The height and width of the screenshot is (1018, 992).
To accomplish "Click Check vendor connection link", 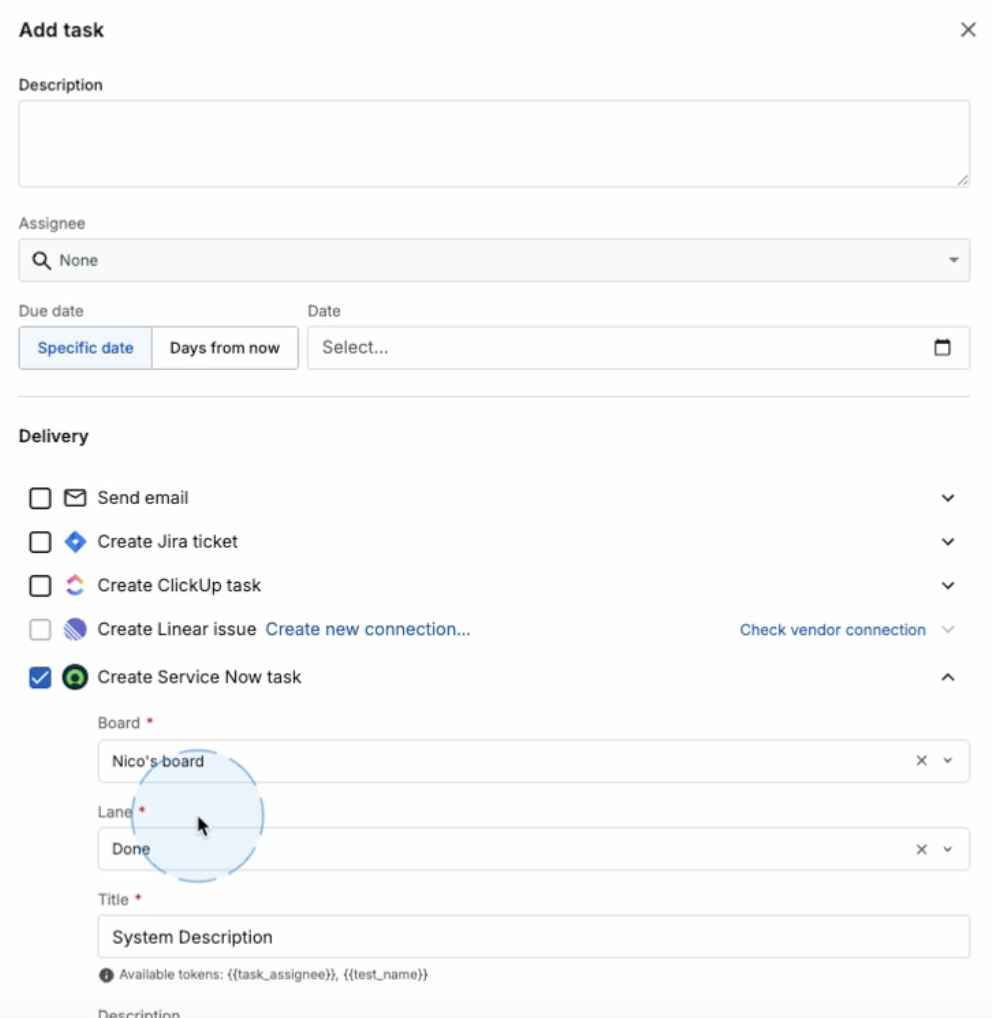I will pos(832,630).
